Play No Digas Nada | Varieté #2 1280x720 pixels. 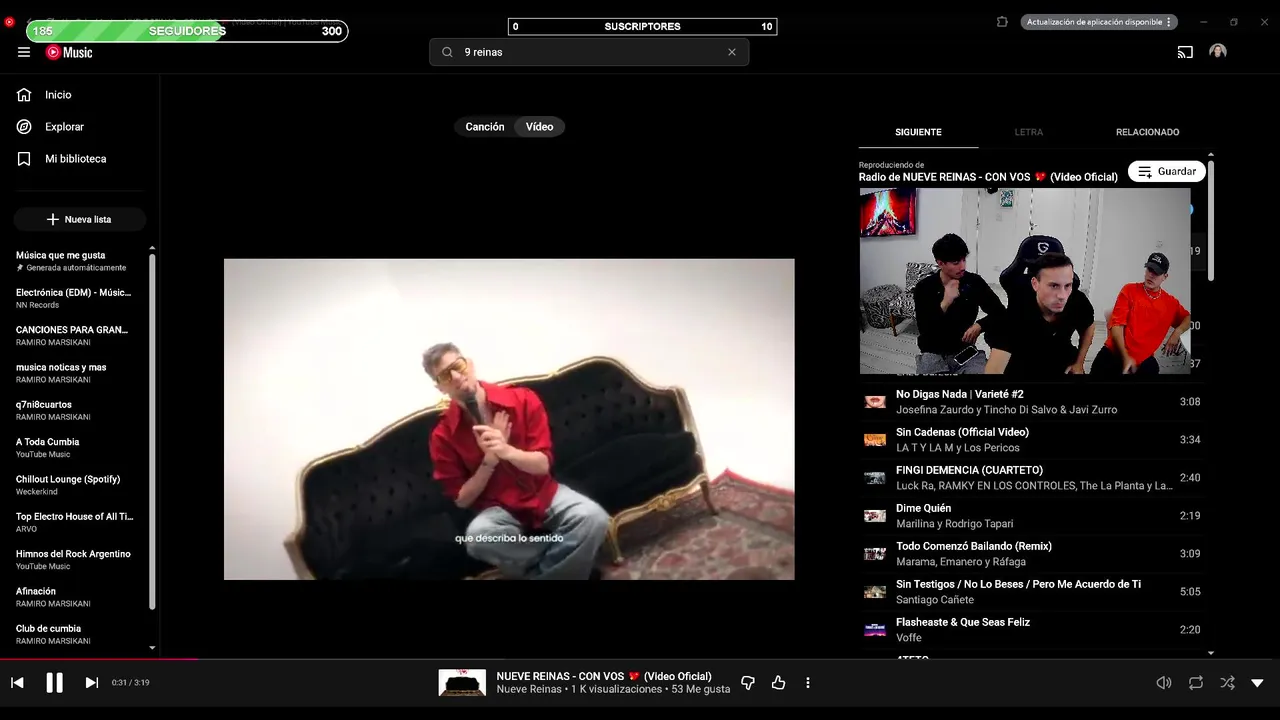1032,402
